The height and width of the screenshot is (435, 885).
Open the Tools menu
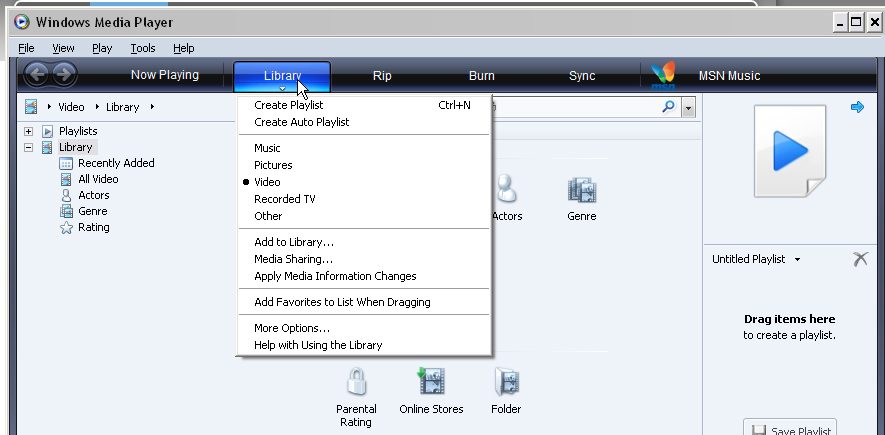tap(142, 48)
